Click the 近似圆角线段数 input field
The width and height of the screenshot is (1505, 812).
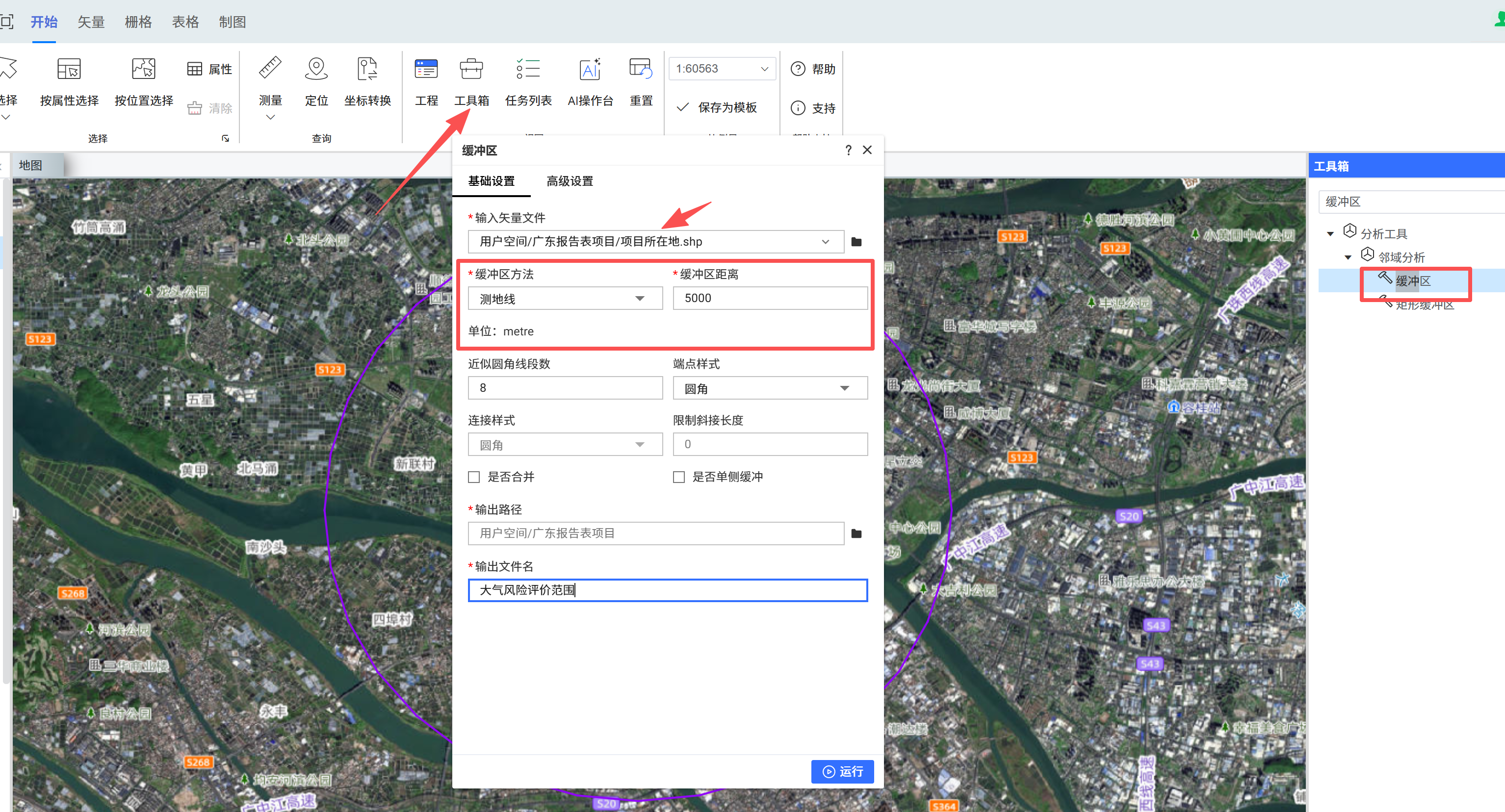(565, 388)
